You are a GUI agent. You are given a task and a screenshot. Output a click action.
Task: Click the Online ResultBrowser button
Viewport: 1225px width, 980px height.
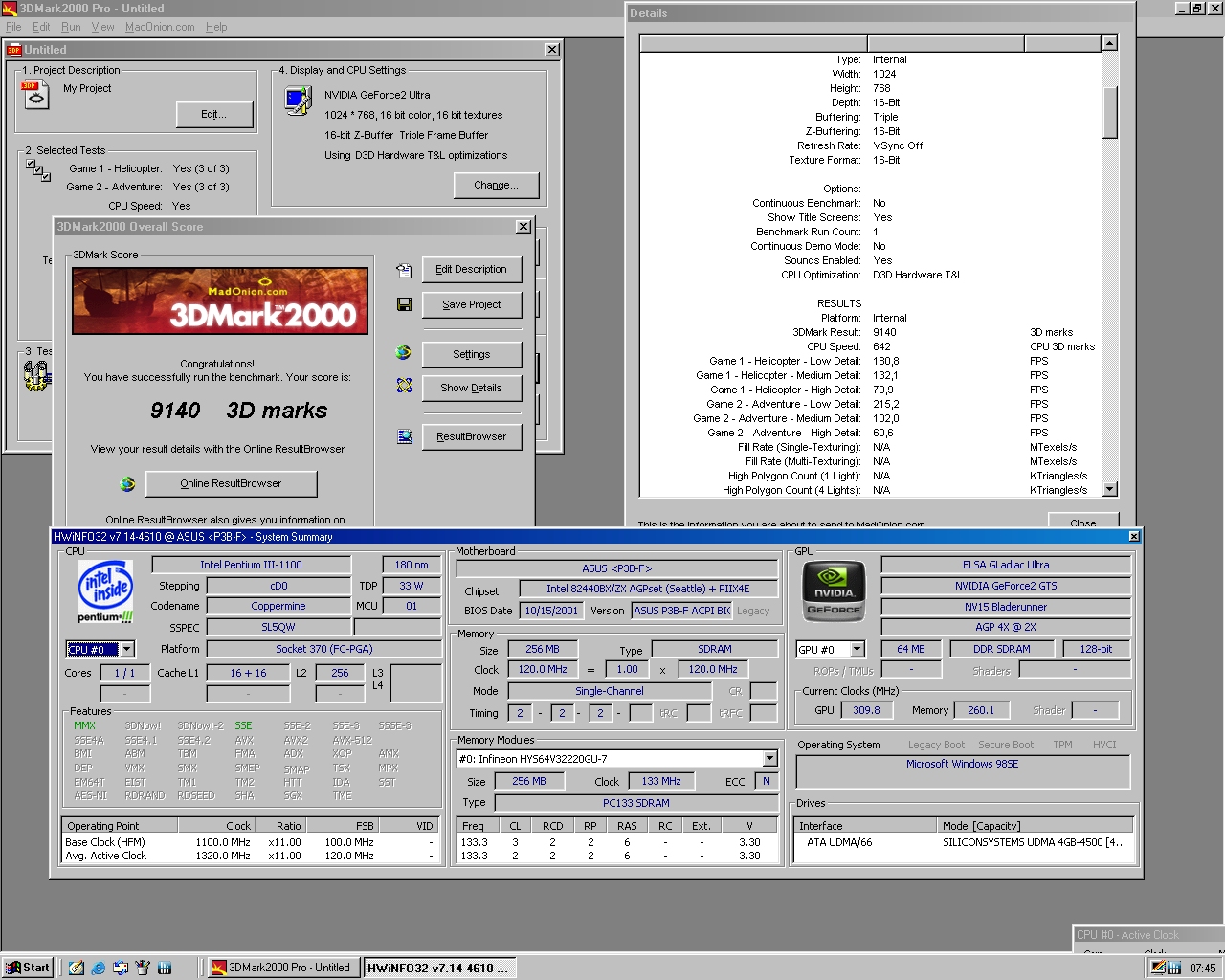pos(231,484)
